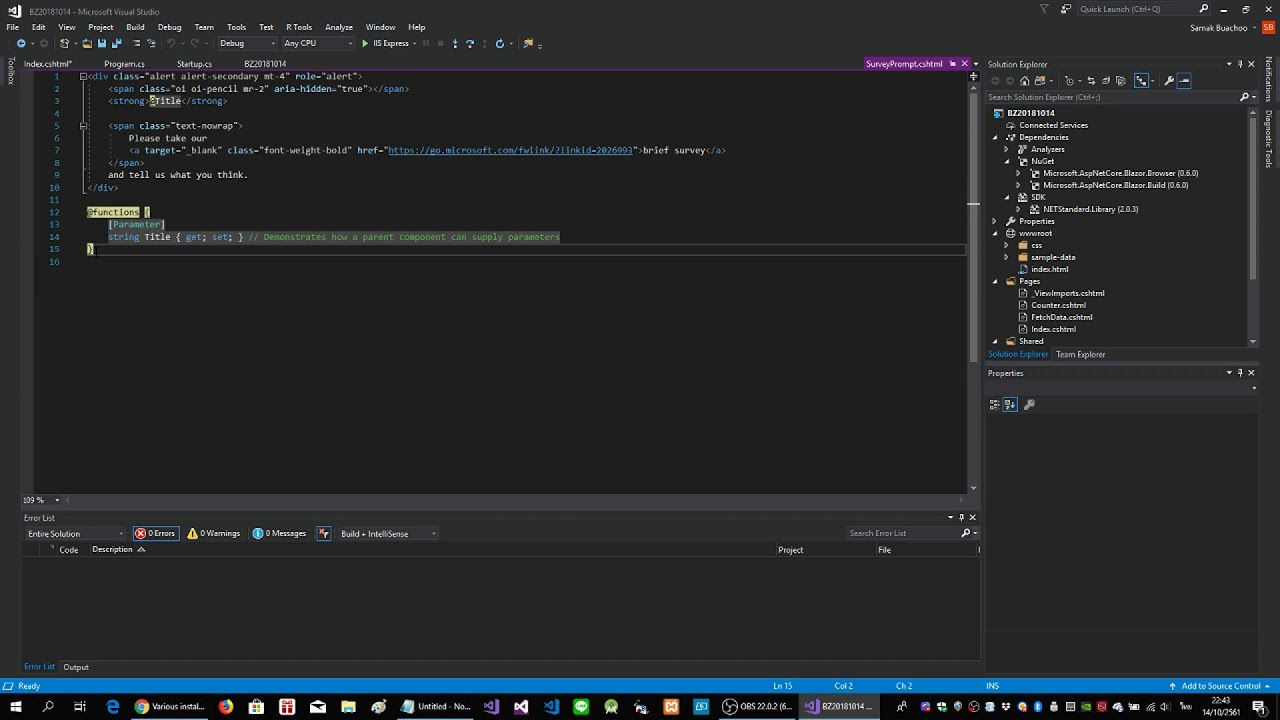The width and height of the screenshot is (1280, 720).
Task: Toggle Preview Selected Items in Solution Explorer
Action: 1185,81
